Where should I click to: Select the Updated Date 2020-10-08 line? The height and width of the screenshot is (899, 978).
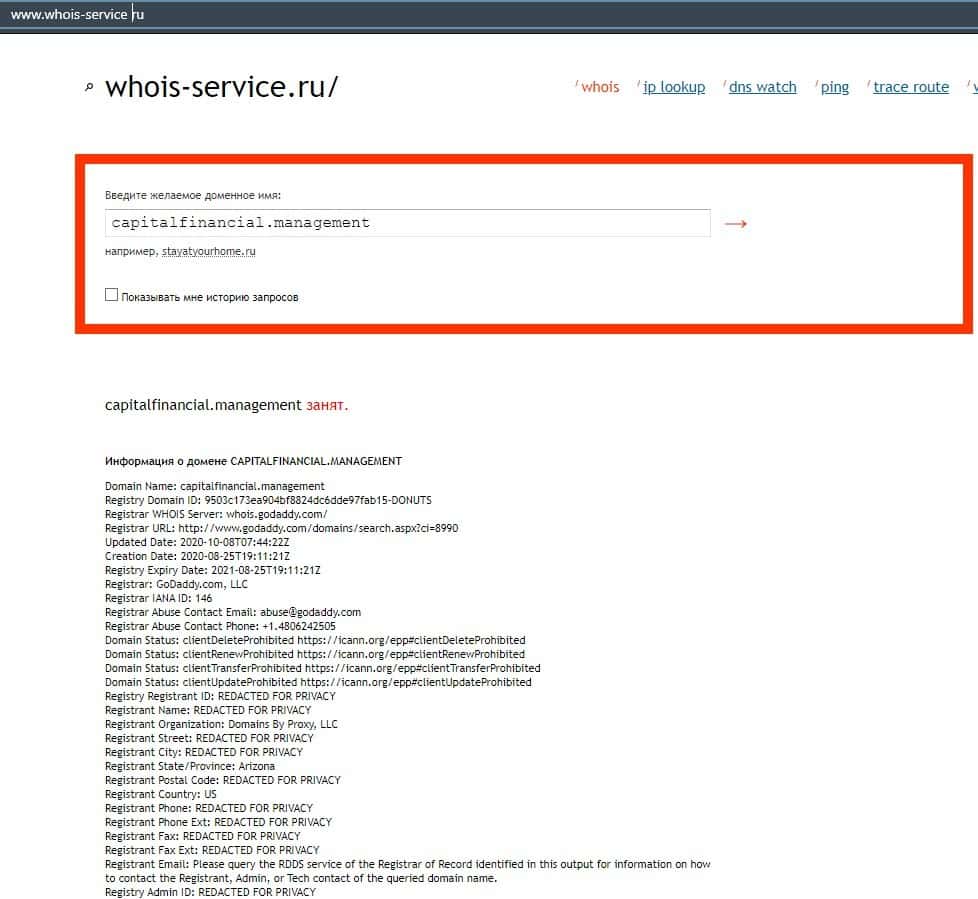(197, 542)
